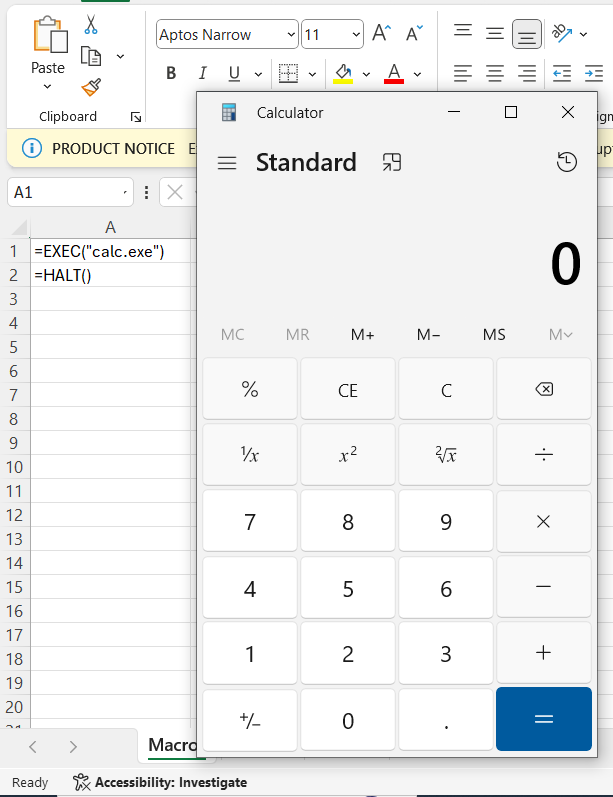613x797 pixels.
Task: Activate the Format Painter brush
Action: (x=91, y=87)
